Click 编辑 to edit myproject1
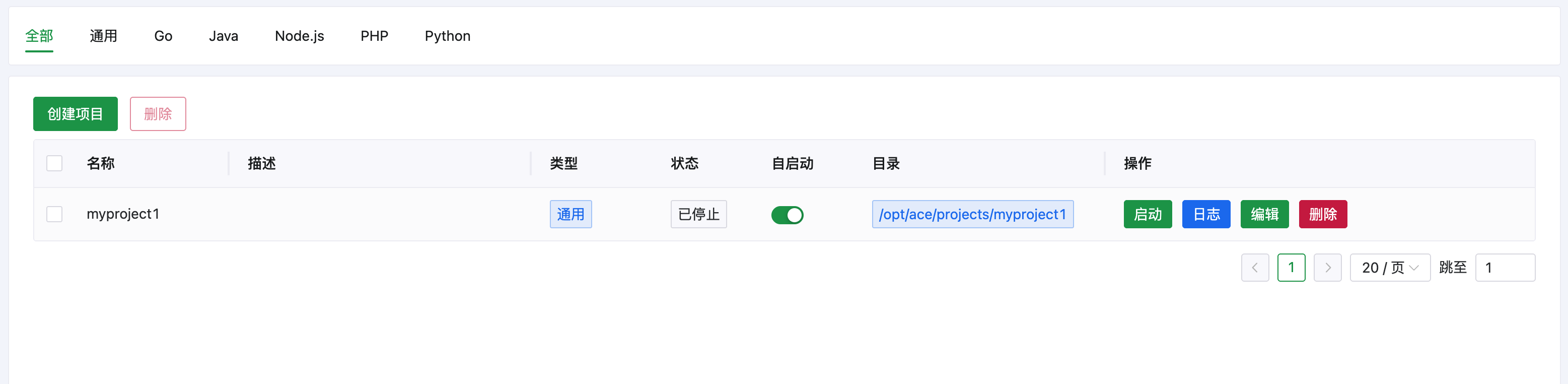The width and height of the screenshot is (1568, 384). click(x=1264, y=214)
